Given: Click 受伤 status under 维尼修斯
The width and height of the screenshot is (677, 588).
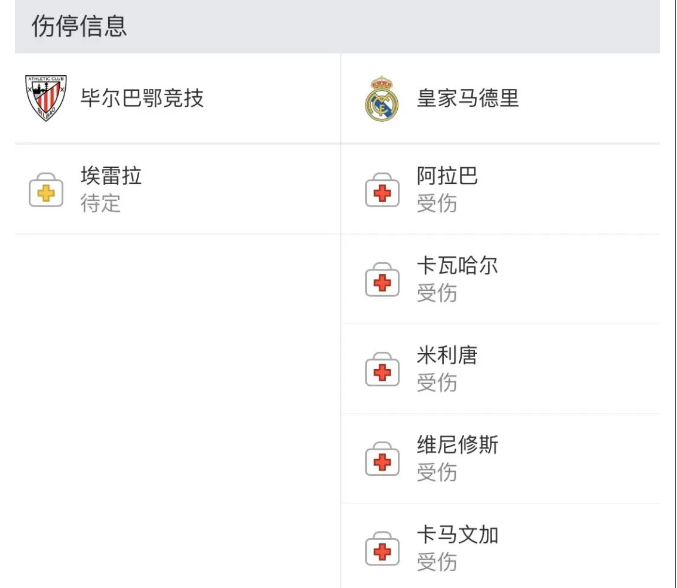Looking at the screenshot, I should point(437,473).
